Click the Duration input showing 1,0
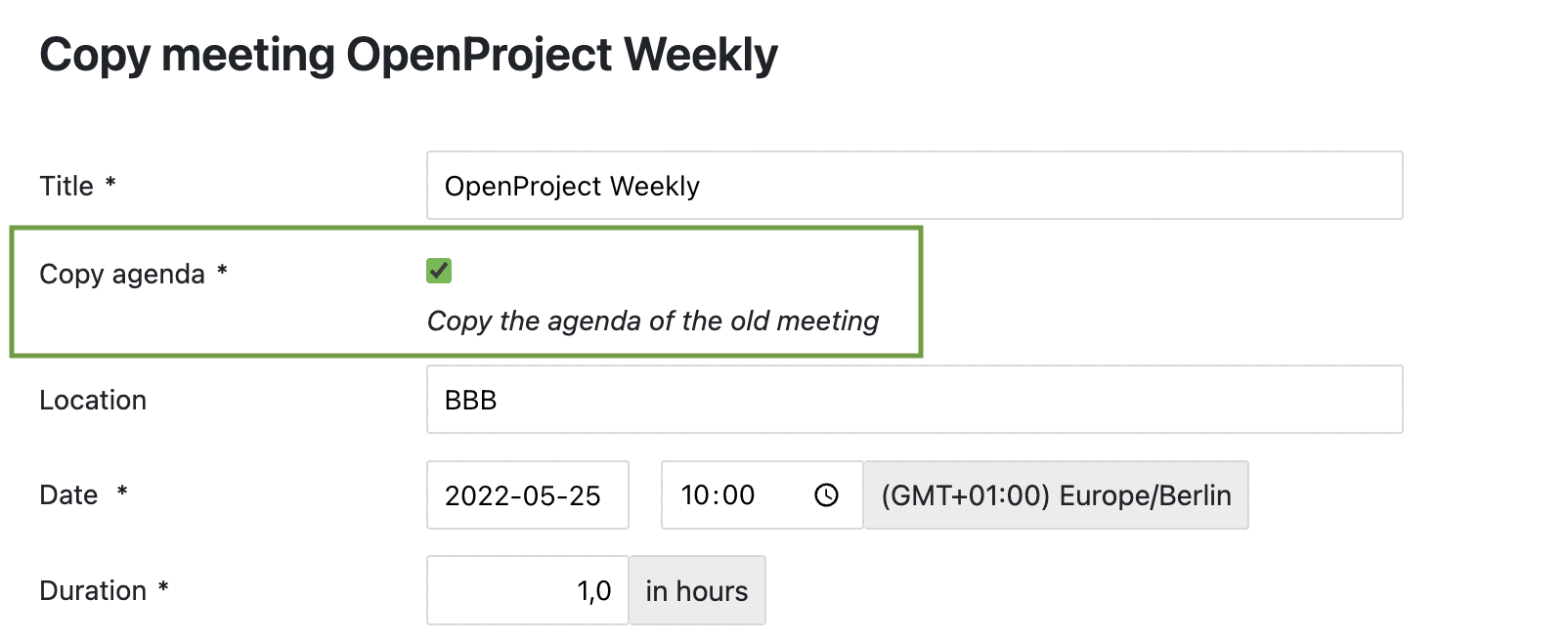 click(x=527, y=590)
